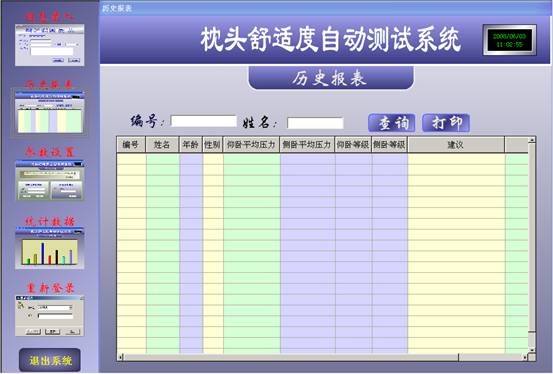Click the green digital date-time clock display
This screenshot has width=553, height=374.
pos(510,40)
